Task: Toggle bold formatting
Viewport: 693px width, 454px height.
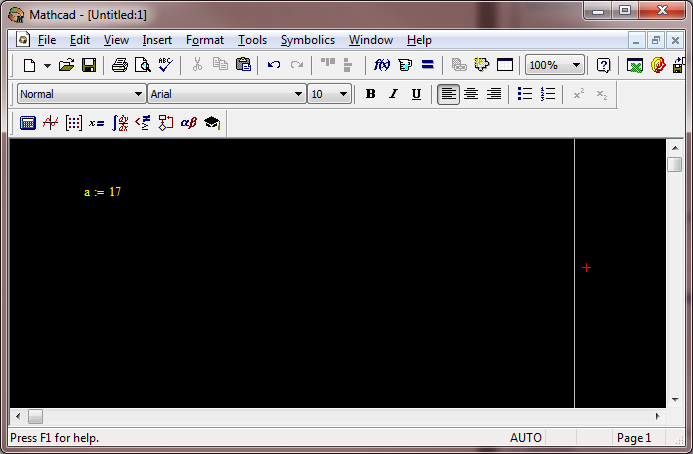Action: [370, 94]
